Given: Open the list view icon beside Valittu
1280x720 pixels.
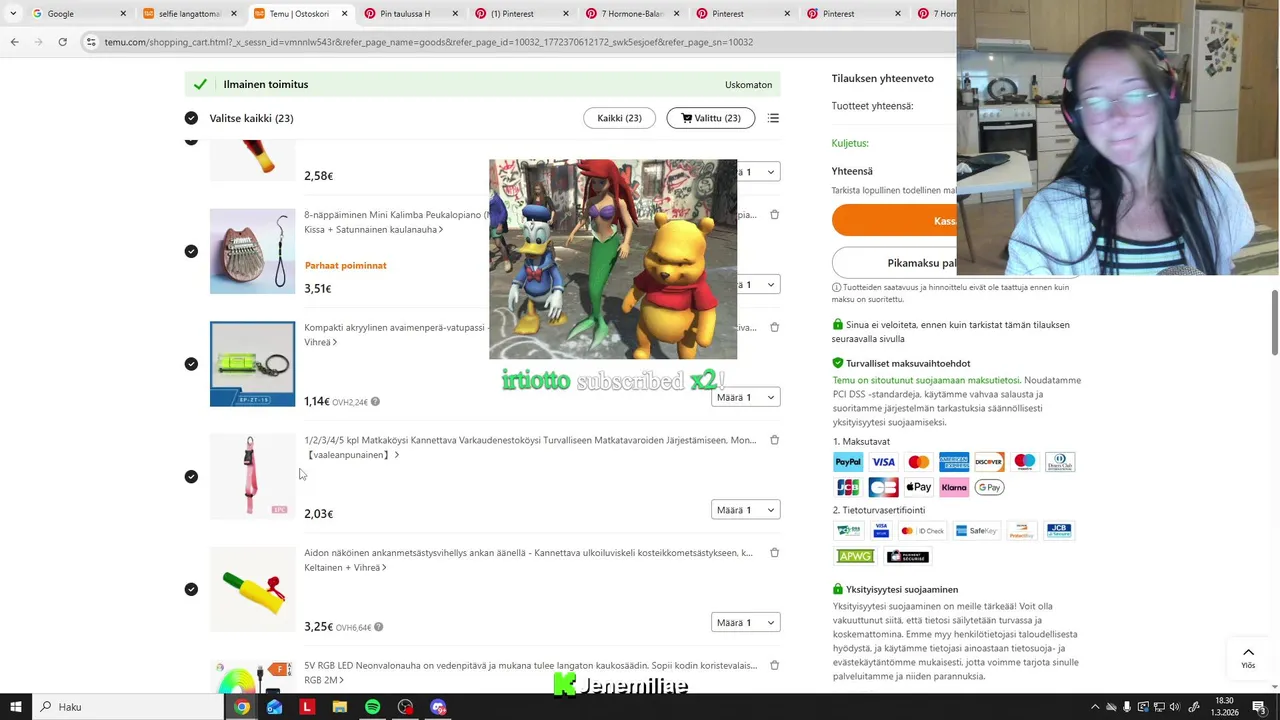Looking at the screenshot, I should point(773,118).
